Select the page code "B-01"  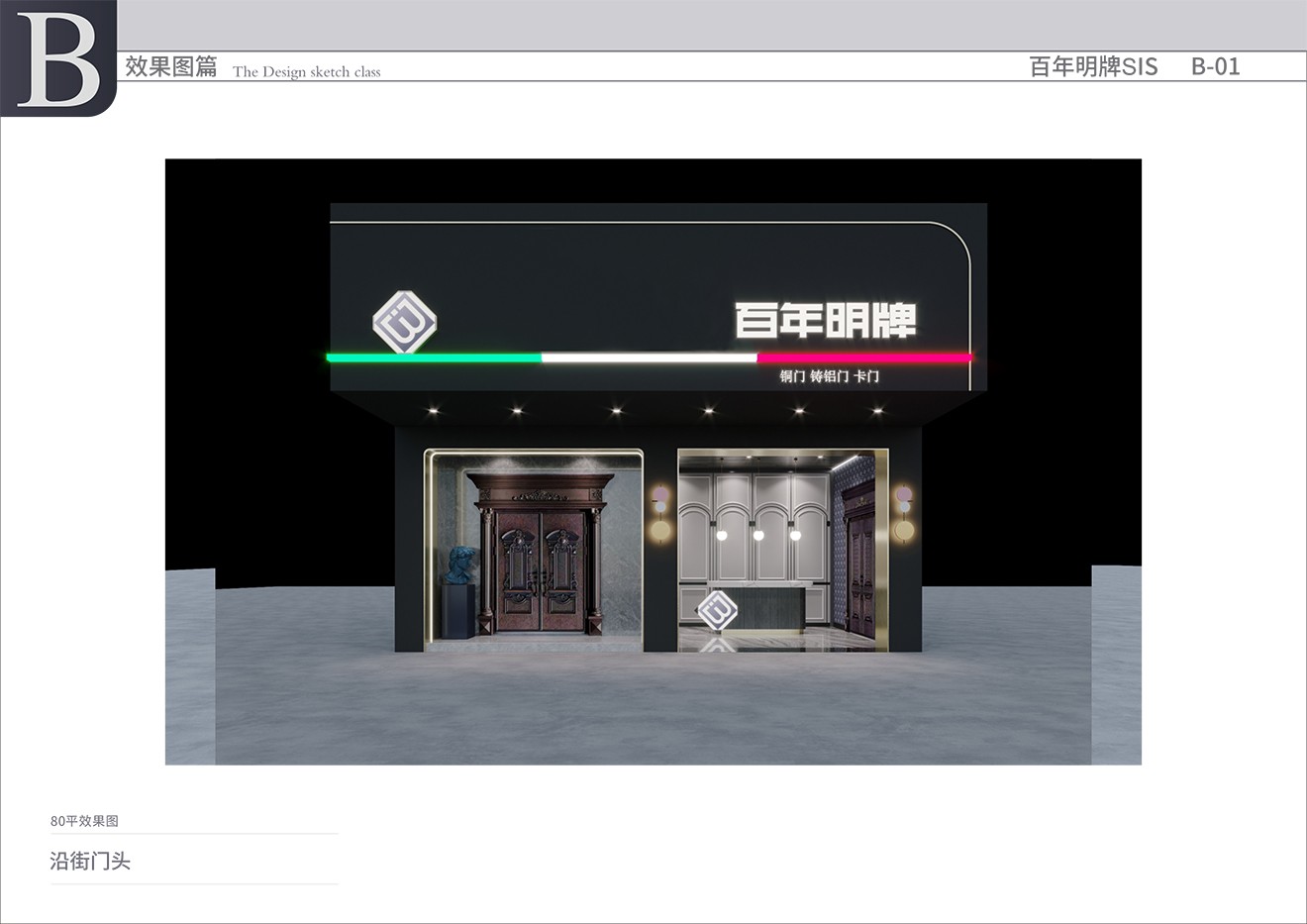(x=1215, y=66)
